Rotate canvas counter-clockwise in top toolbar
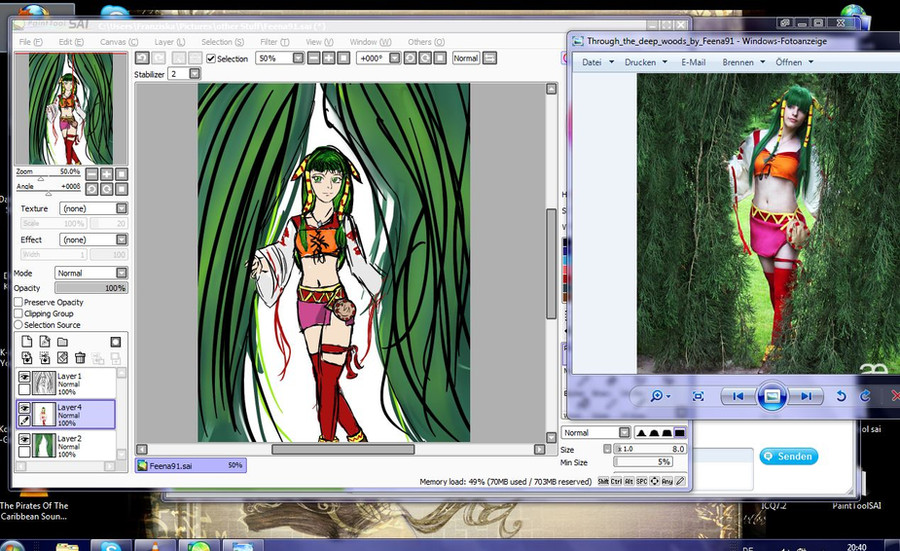Screen dimensions: 900x551 [410, 58]
